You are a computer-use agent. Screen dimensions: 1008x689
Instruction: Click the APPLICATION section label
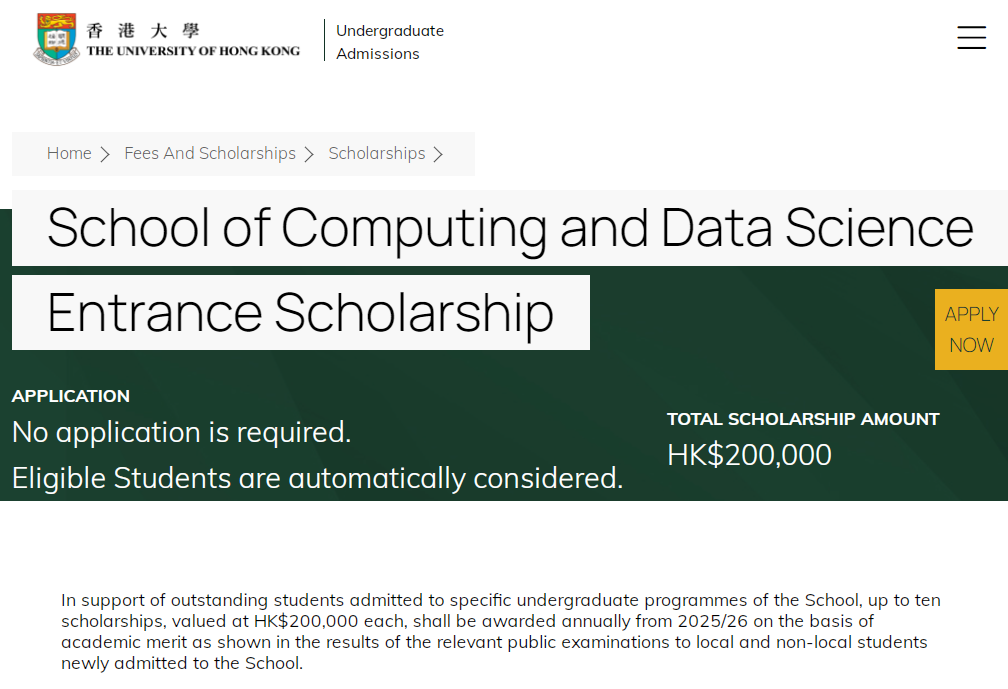pyautogui.click(x=71, y=396)
